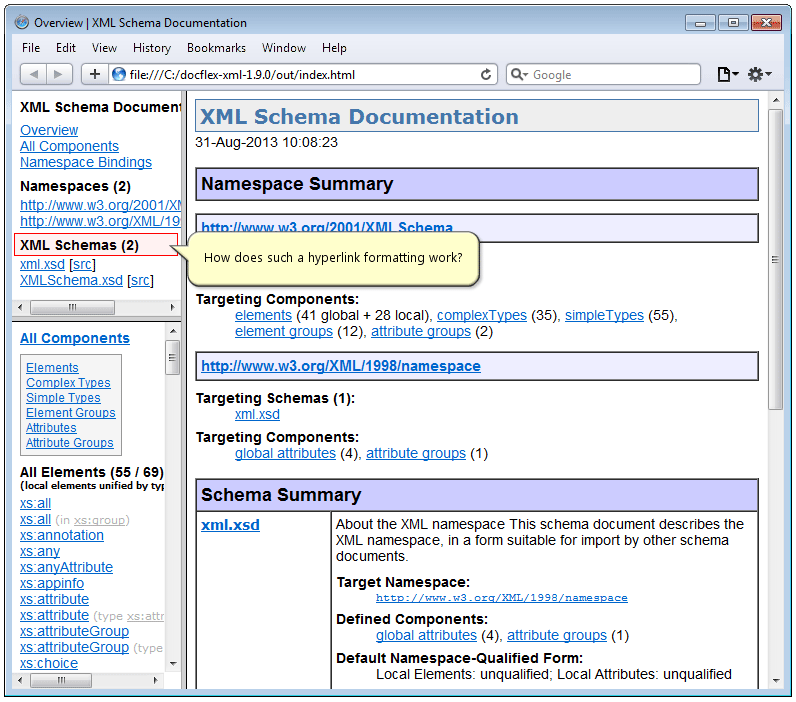Click the xs:anyAttribute element link

66,567
